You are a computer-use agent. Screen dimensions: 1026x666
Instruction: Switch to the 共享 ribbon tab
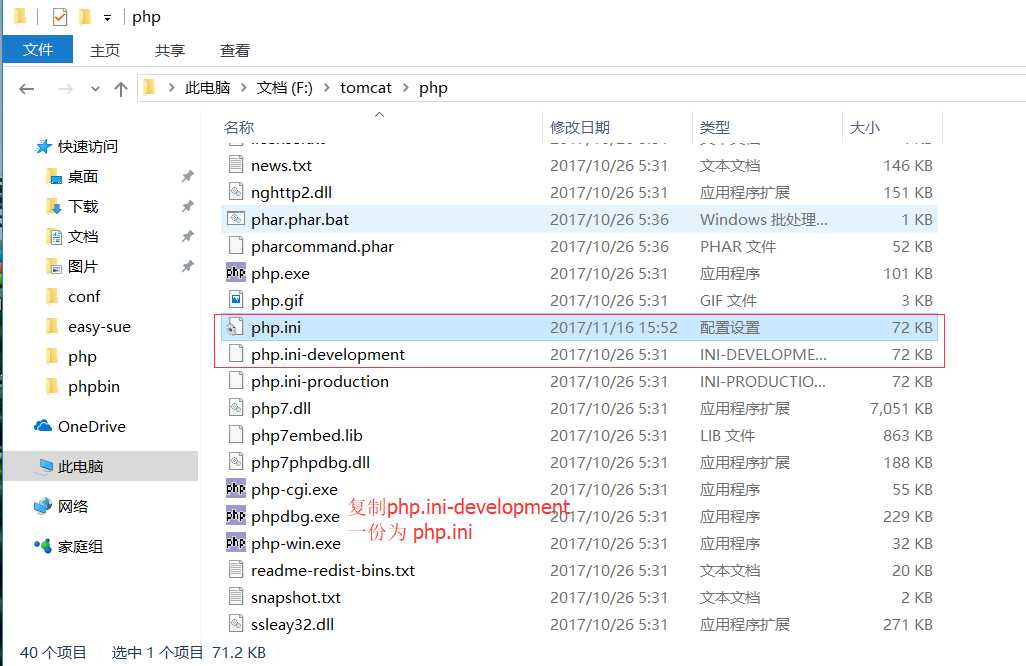tap(169, 50)
